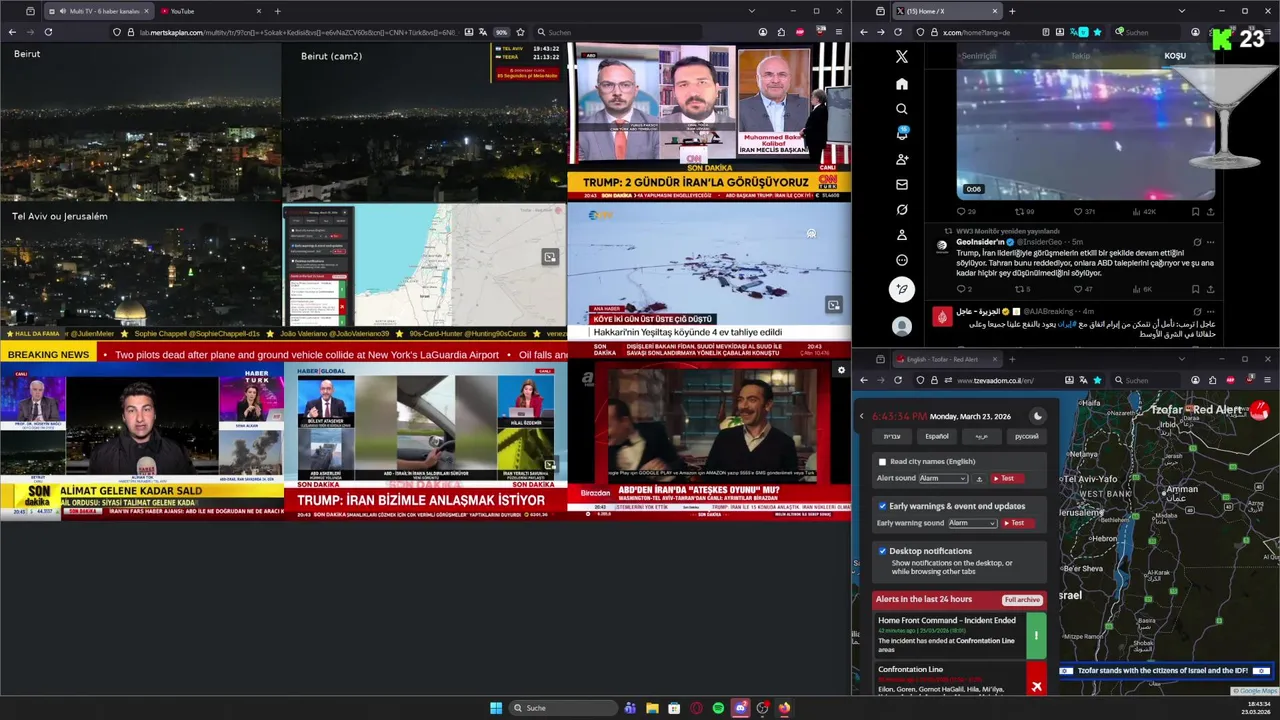Click the compose post feather button

(x=902, y=290)
